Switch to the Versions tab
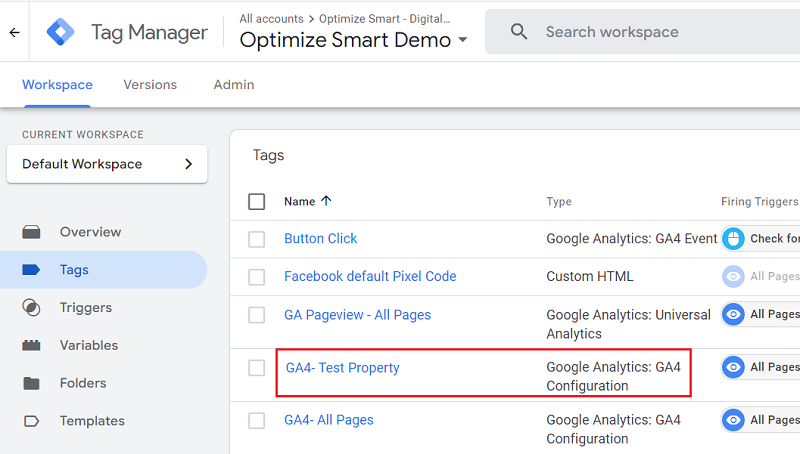800x454 pixels. [x=150, y=85]
